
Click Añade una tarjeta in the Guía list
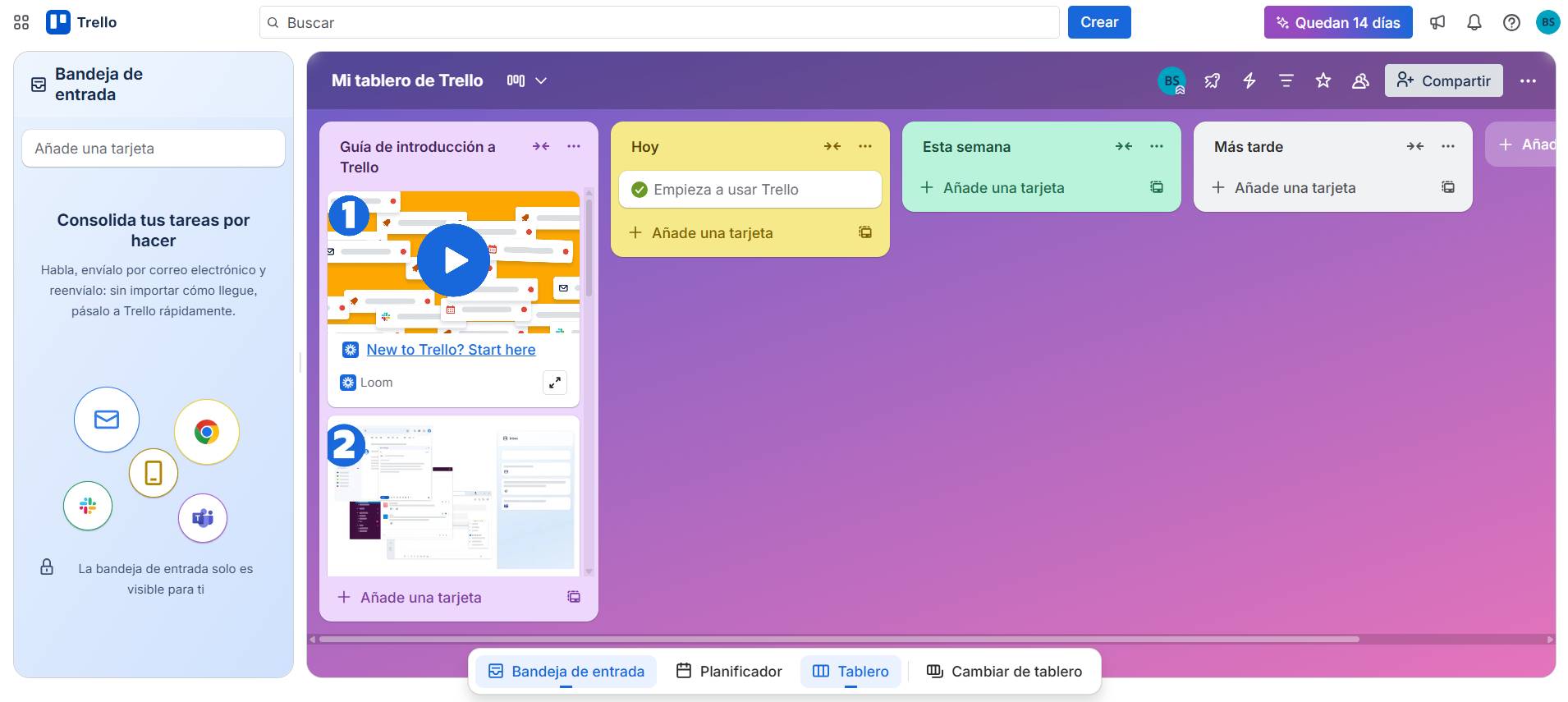(x=421, y=598)
